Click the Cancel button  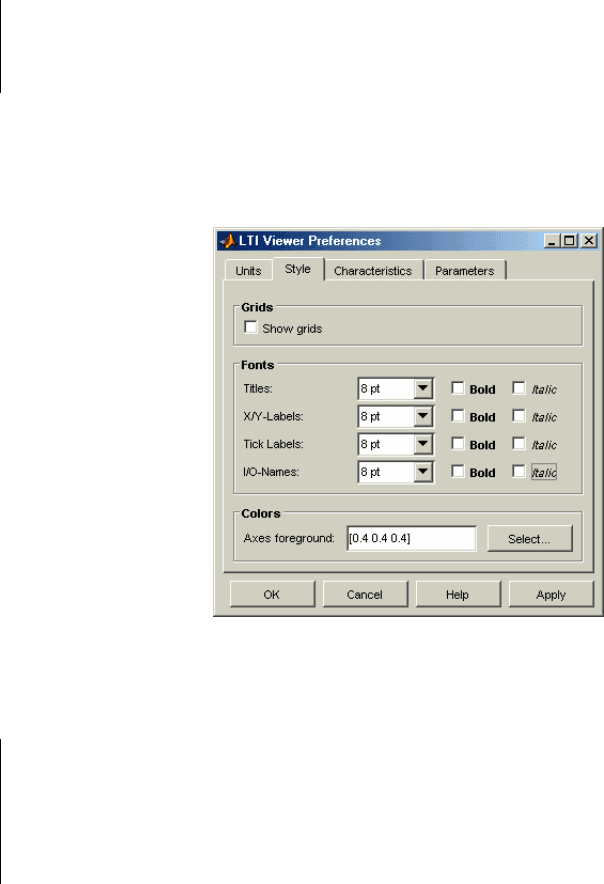(365, 594)
